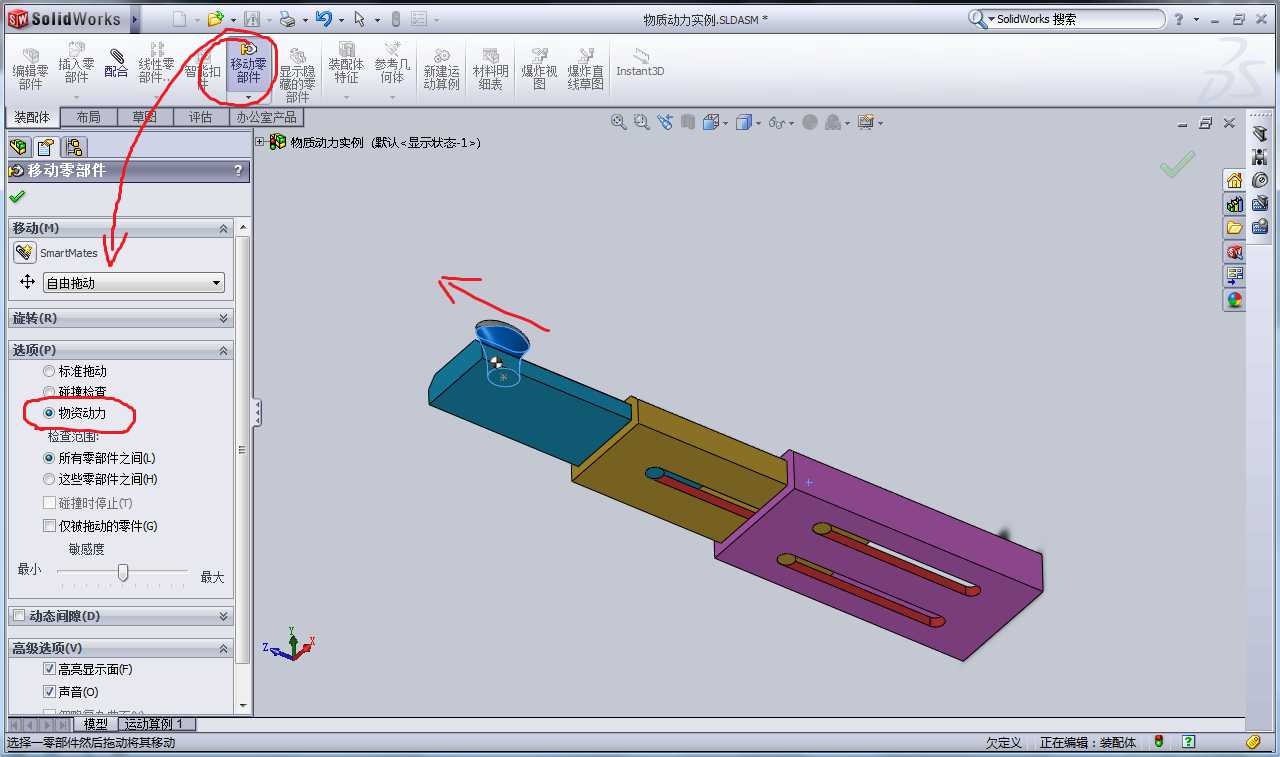Select Standard Drag (标准拖动) option
Image resolution: width=1280 pixels, height=757 pixels.
coord(49,371)
